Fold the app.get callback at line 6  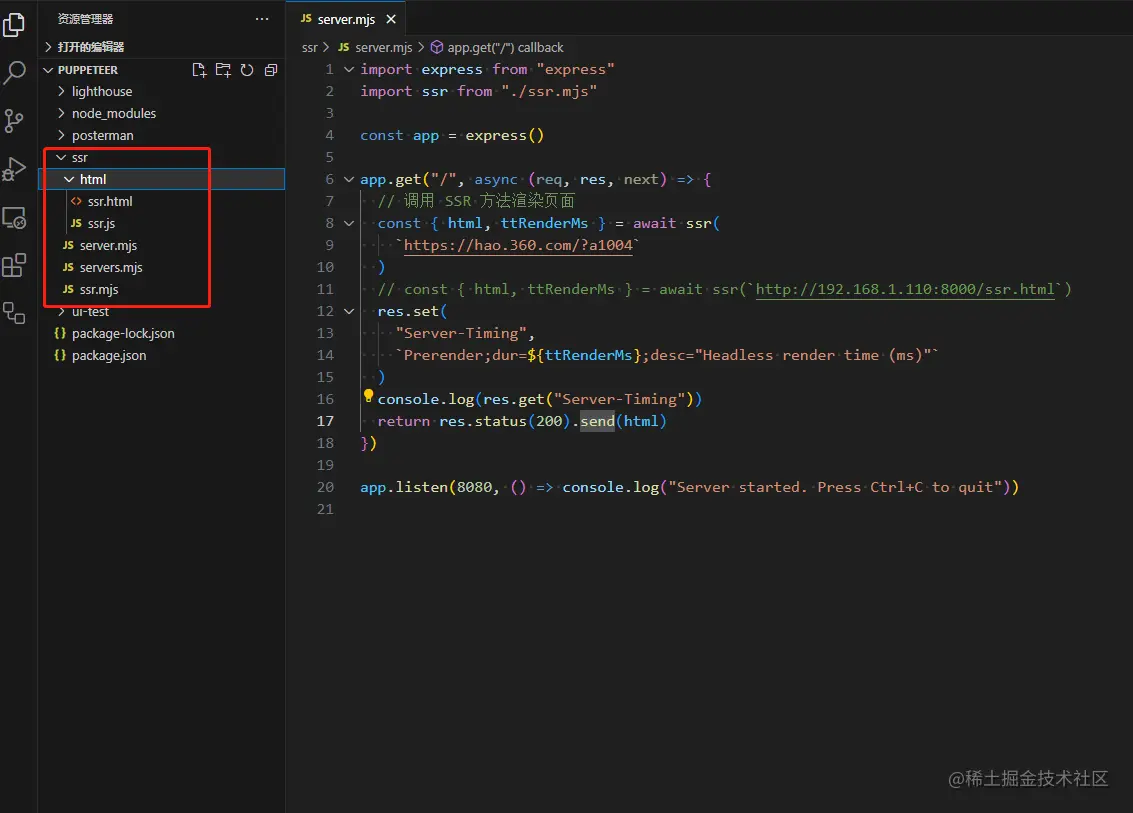pos(348,179)
